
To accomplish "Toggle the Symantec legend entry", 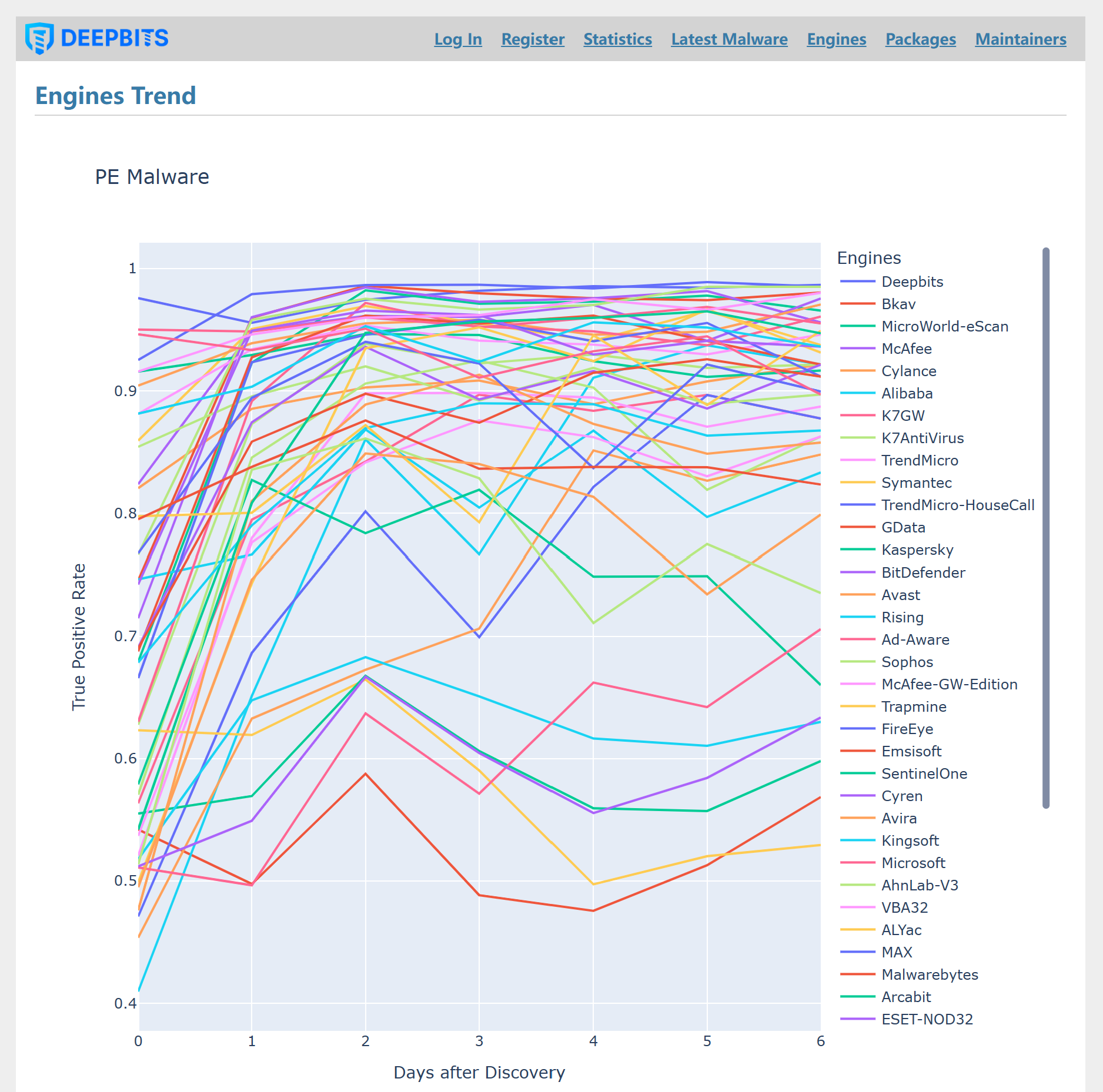I will pos(895,483).
